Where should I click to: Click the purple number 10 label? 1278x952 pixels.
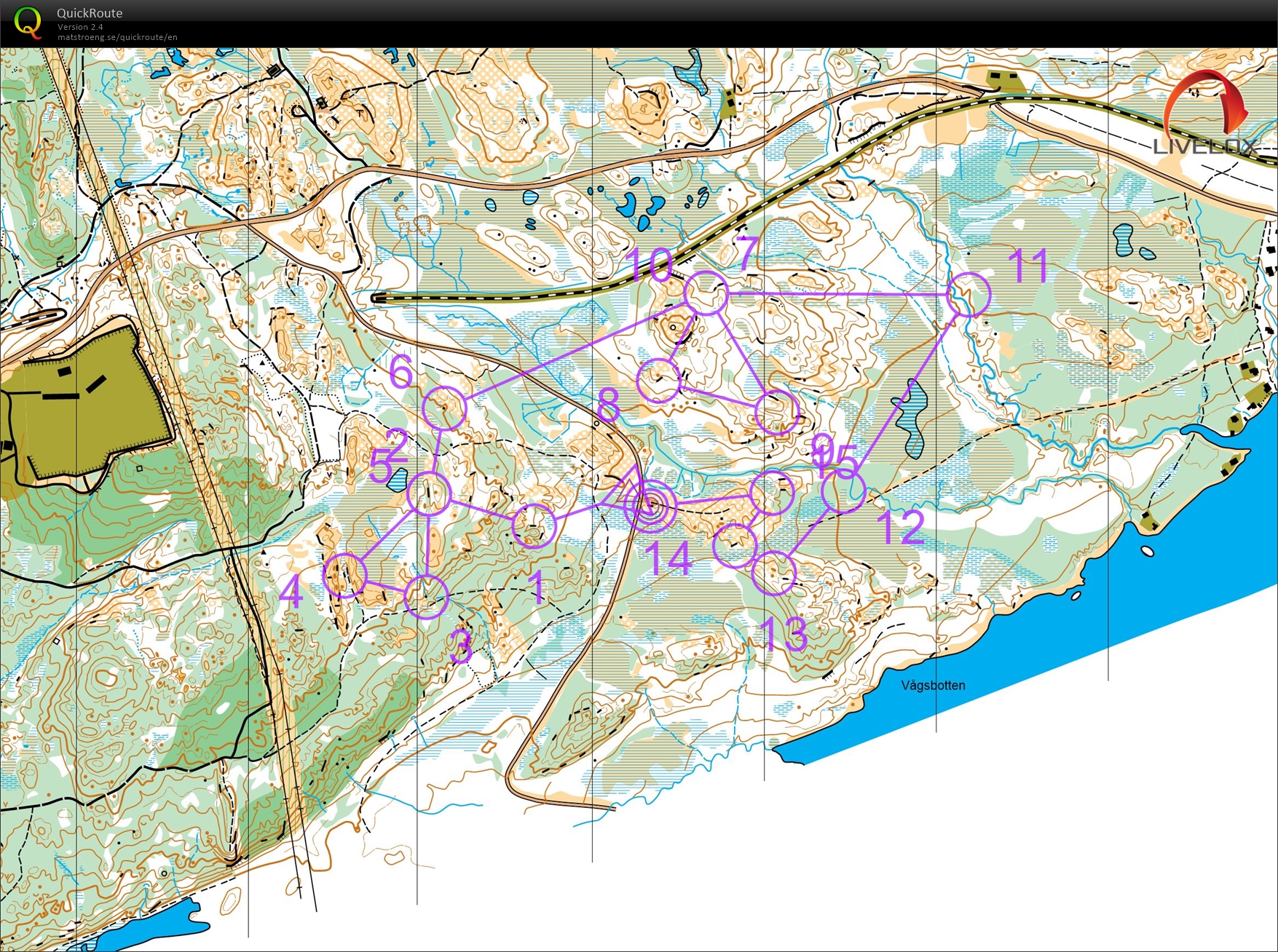[x=649, y=264]
